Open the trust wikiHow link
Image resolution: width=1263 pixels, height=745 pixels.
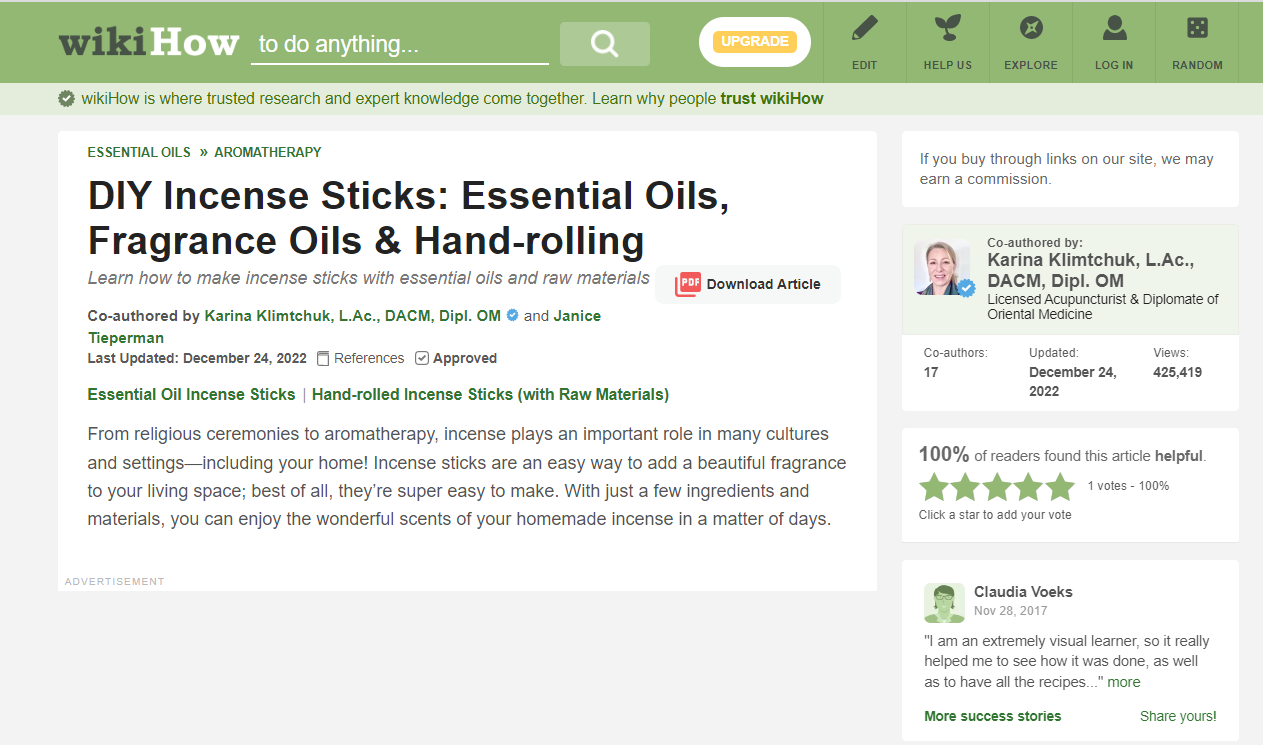click(771, 99)
